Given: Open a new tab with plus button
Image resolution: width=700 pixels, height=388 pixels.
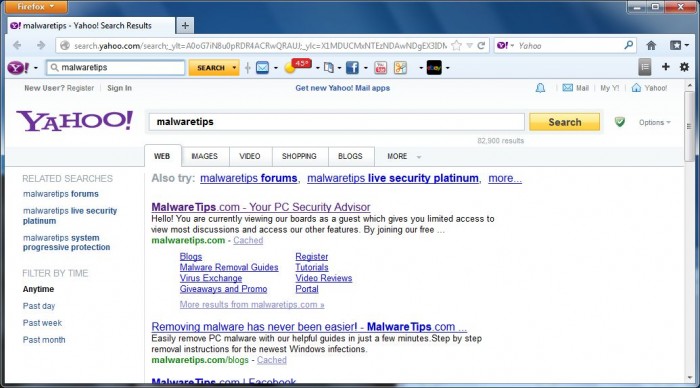Looking at the screenshot, I should (185, 25).
